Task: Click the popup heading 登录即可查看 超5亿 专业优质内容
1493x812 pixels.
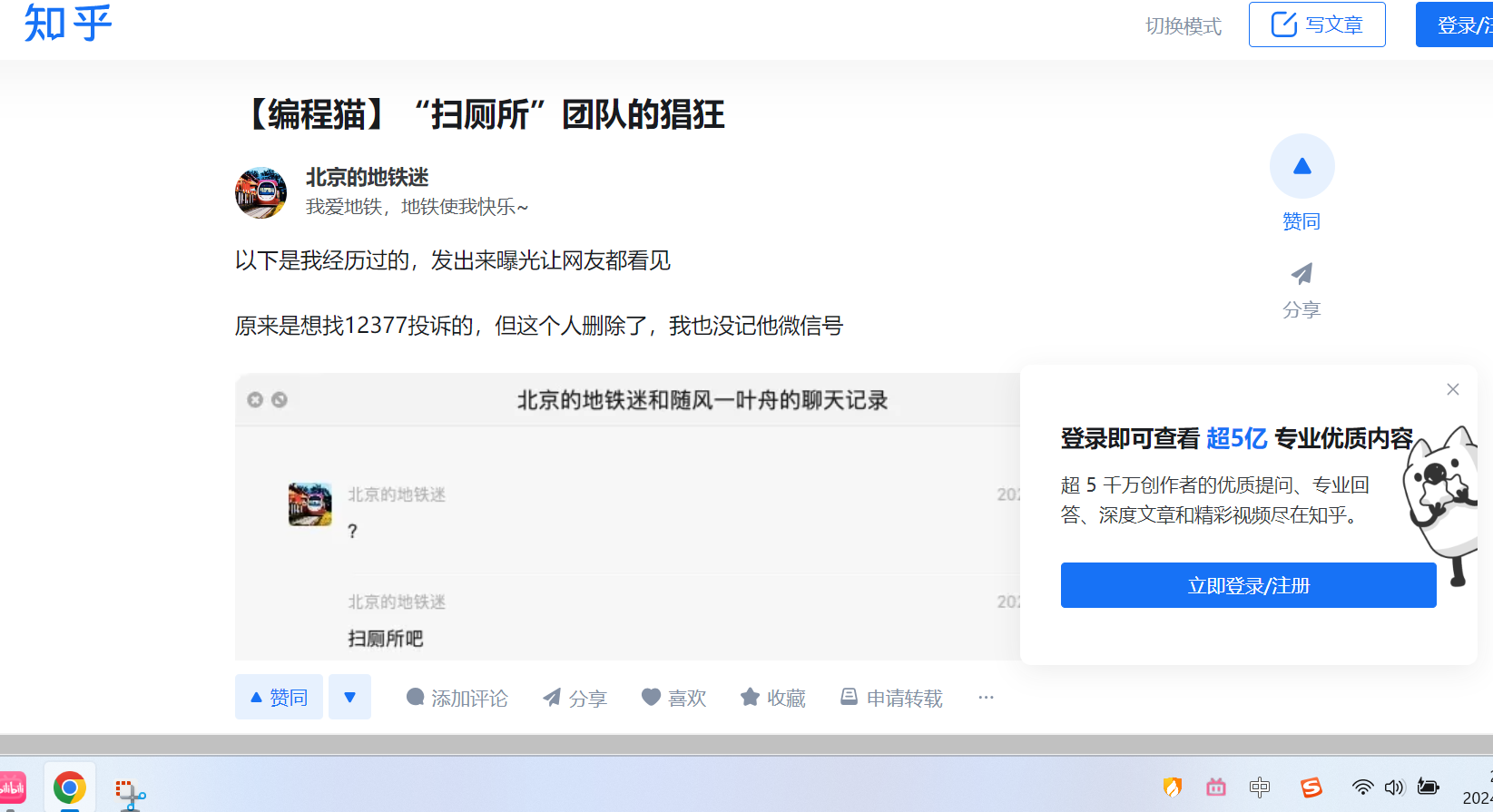Action: [x=1237, y=438]
